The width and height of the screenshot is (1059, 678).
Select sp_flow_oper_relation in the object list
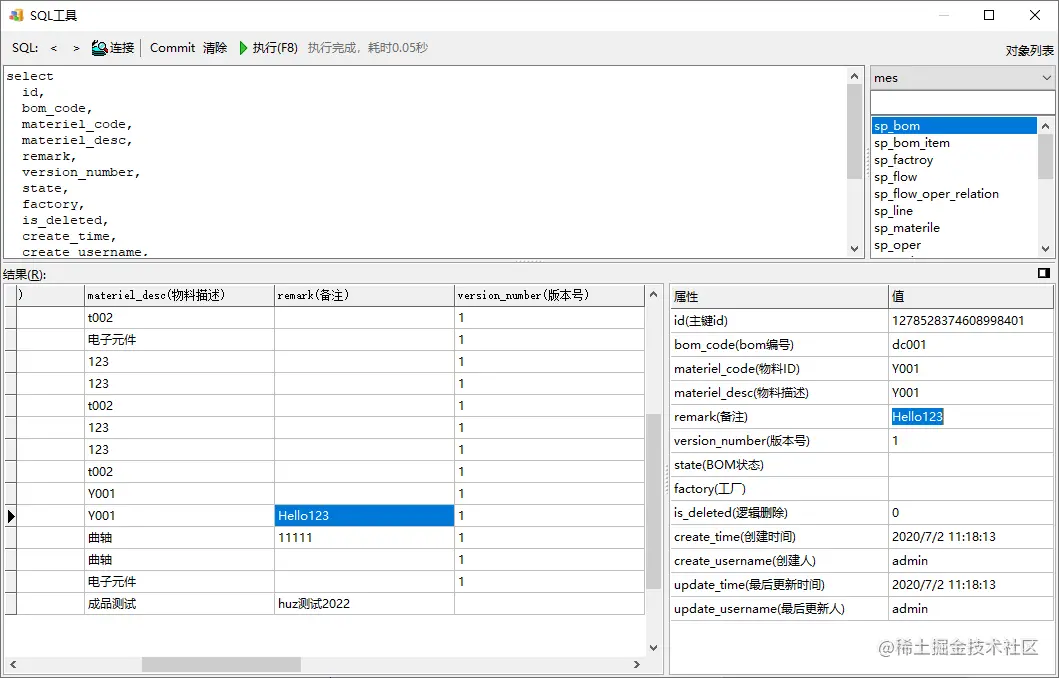pos(954,194)
